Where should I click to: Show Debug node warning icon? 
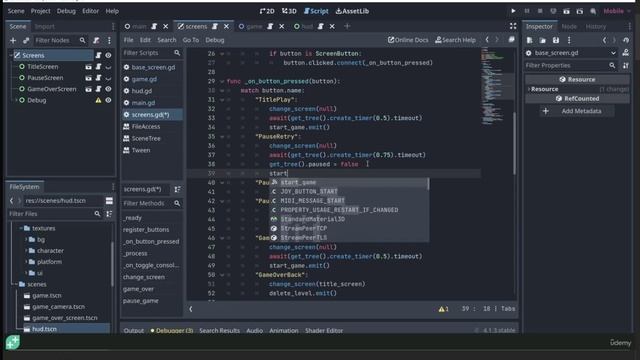(x=98, y=100)
